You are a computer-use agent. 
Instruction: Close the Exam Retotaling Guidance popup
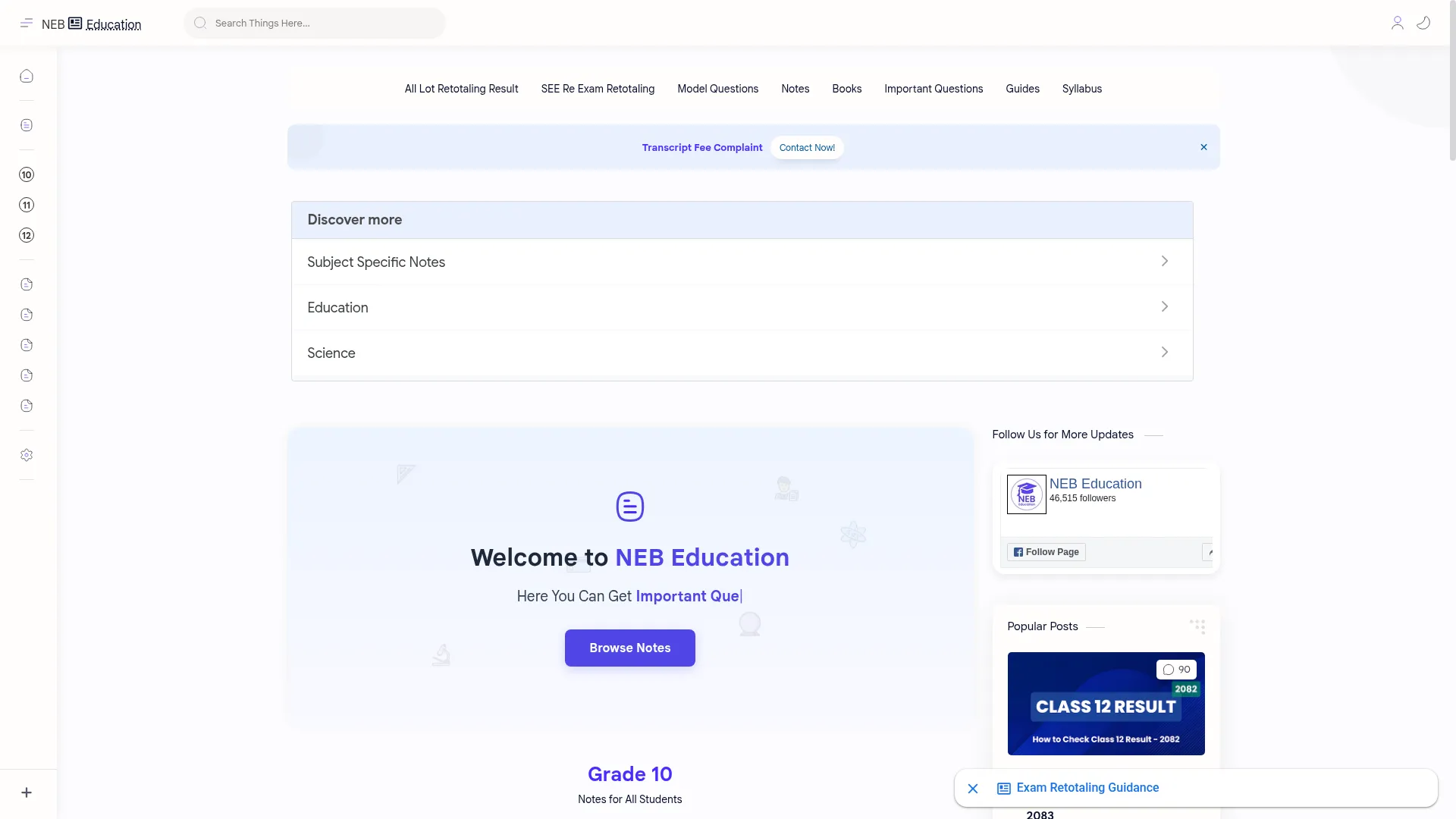point(973,789)
